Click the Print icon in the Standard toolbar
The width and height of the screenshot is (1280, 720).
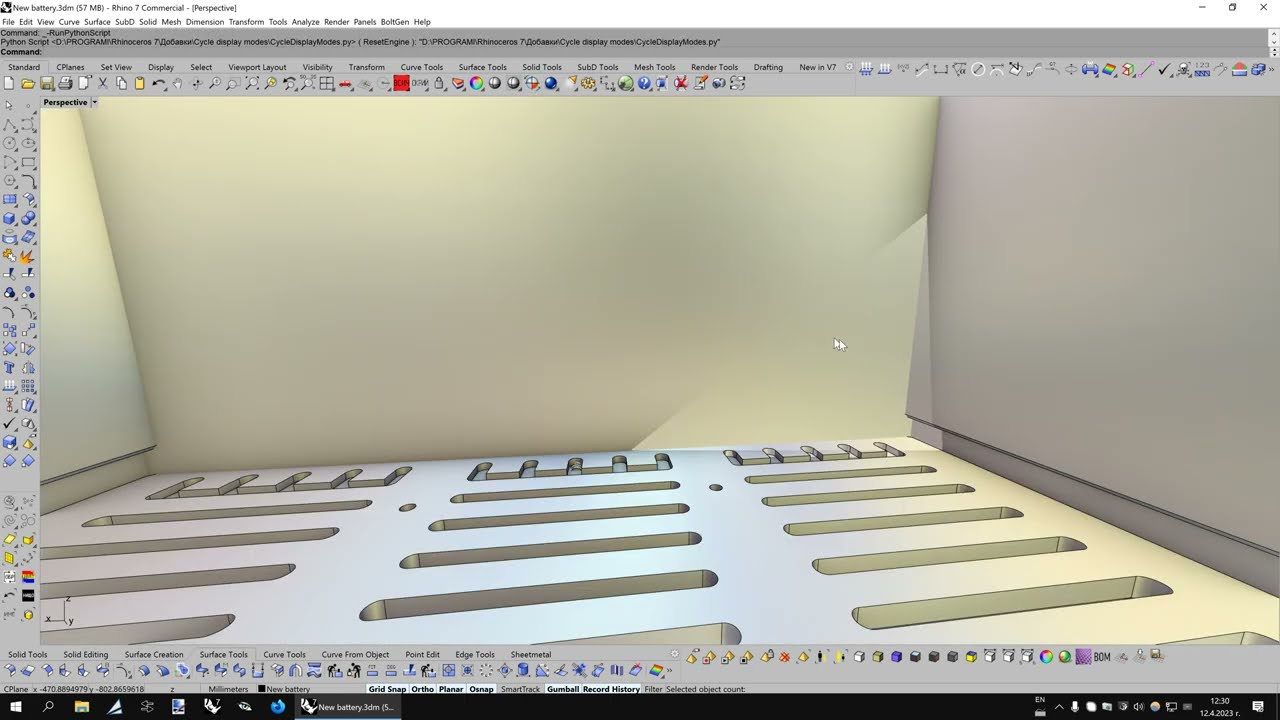tap(66, 84)
